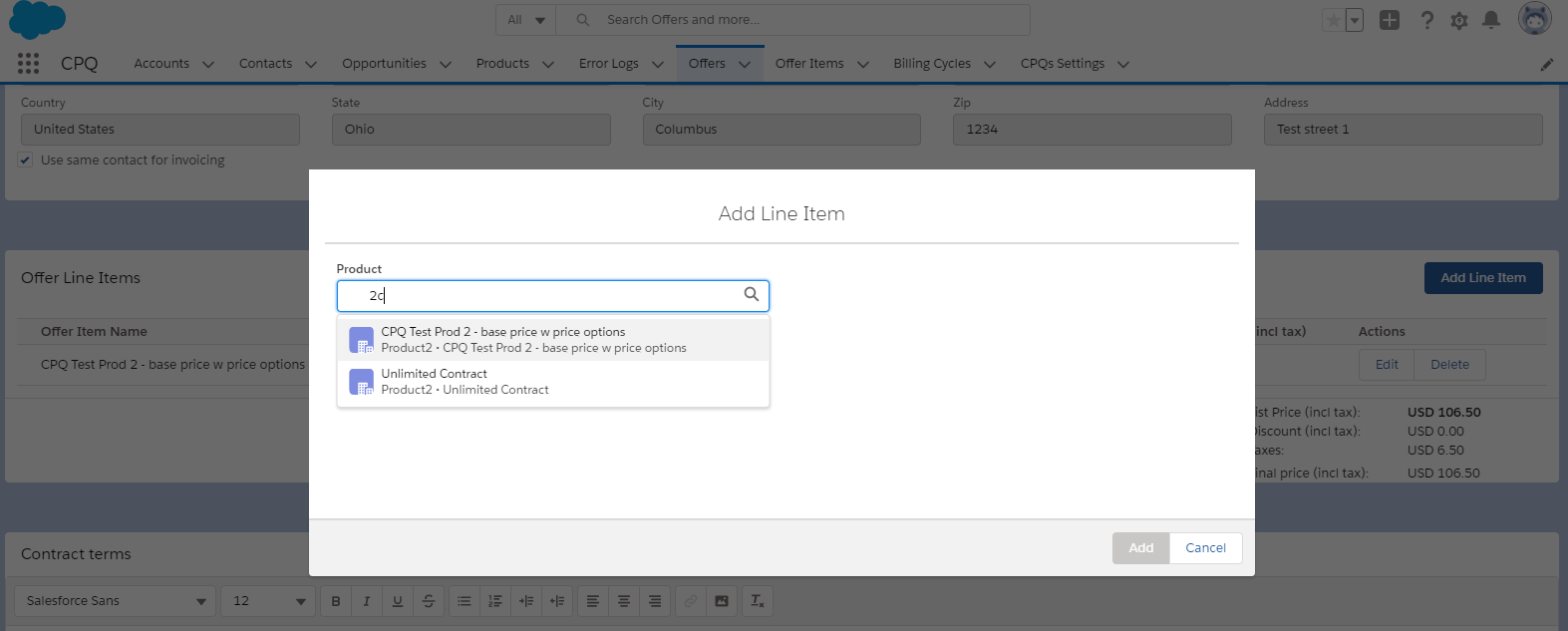Open the global actions plus icon
This screenshot has height=631, width=1568.
coord(1390,20)
